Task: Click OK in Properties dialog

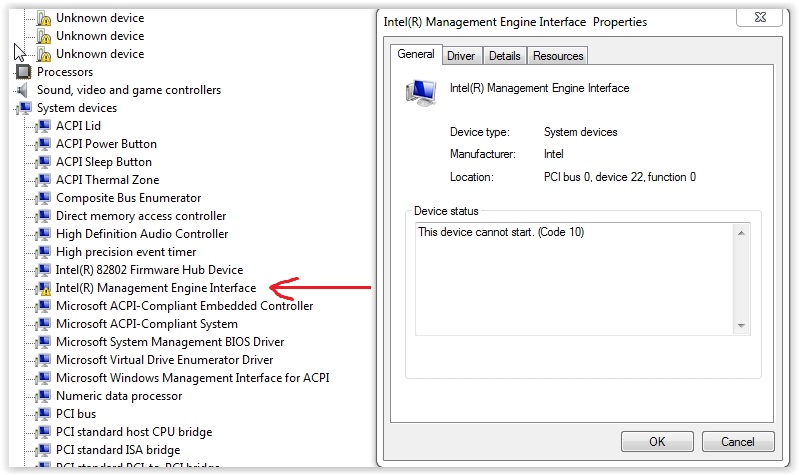Action: (x=657, y=441)
